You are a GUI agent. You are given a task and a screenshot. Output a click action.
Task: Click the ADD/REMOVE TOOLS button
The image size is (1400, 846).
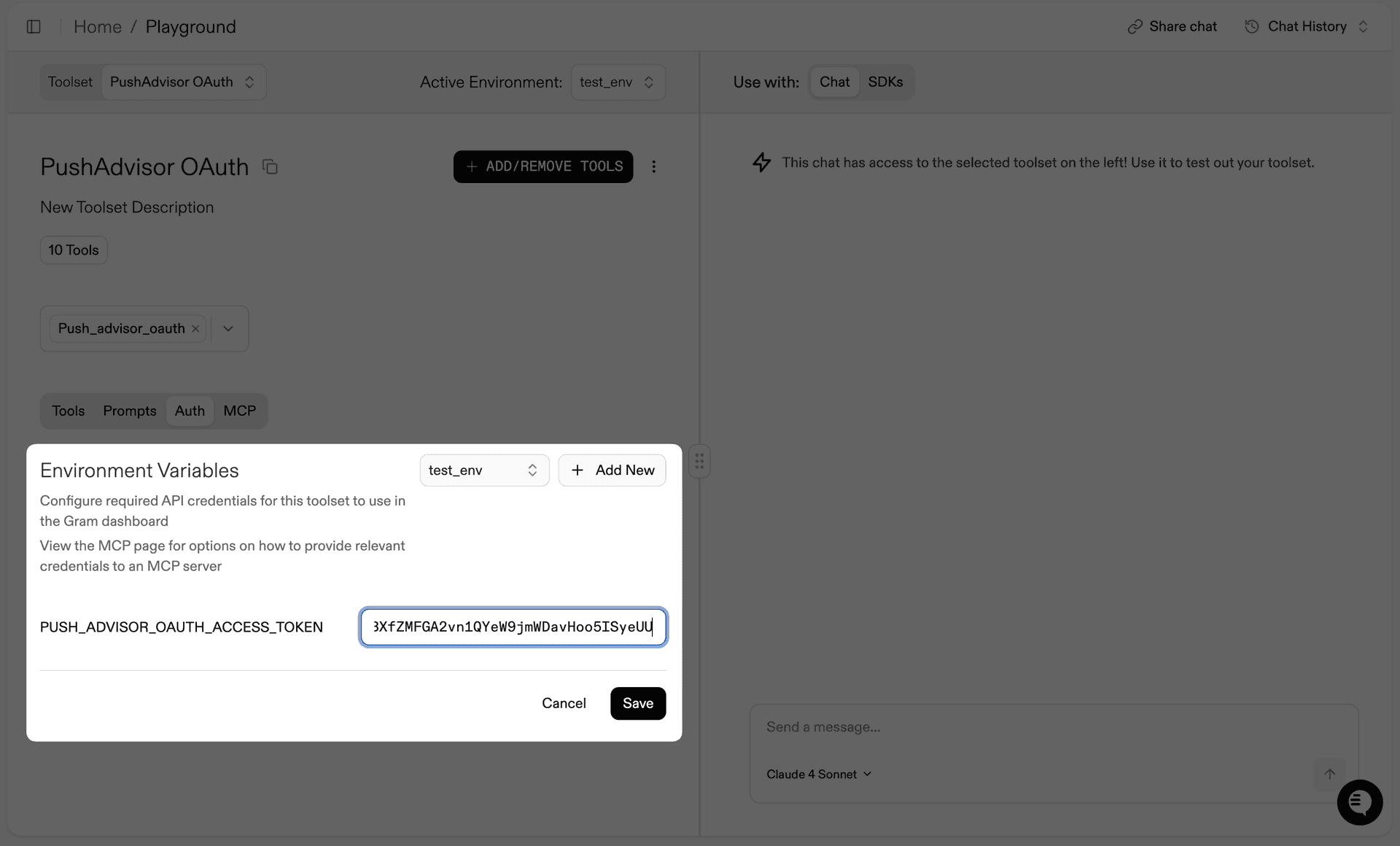[x=542, y=166]
